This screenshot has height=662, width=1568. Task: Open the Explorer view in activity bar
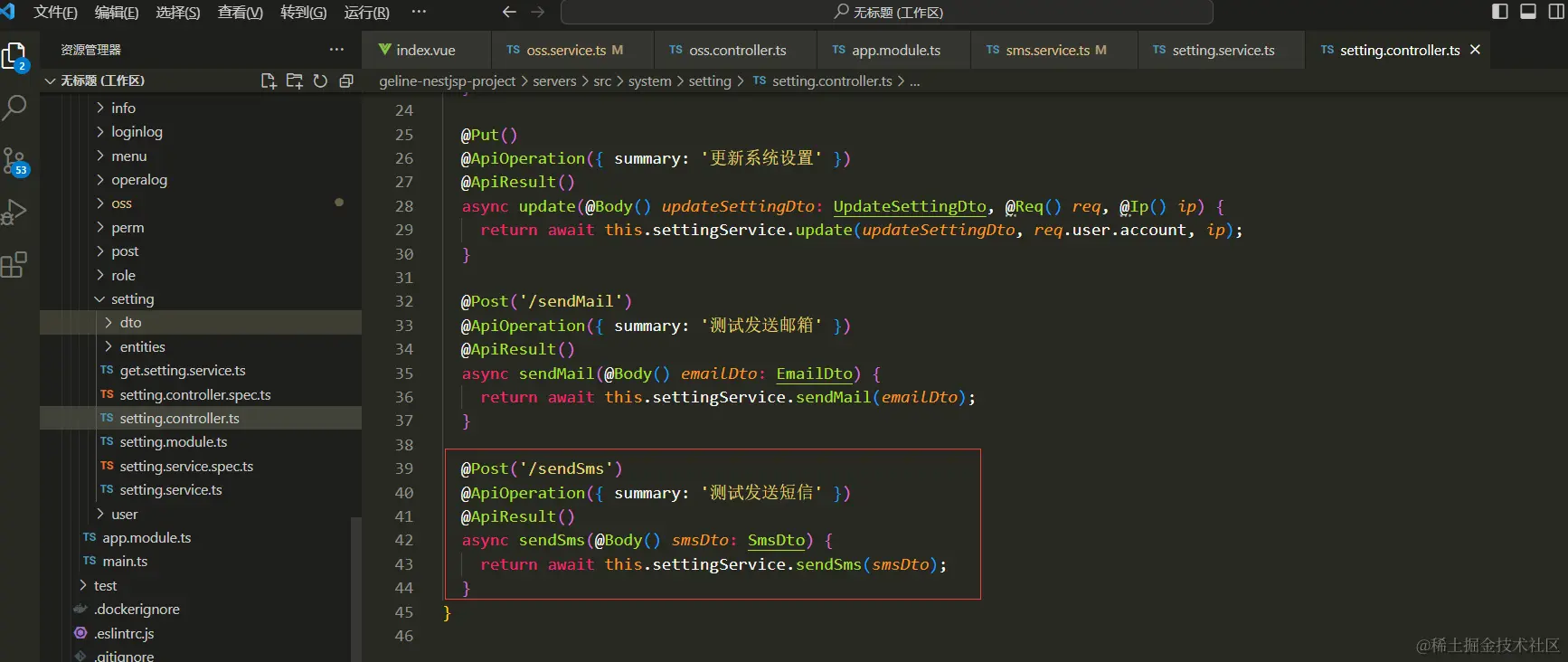coord(15,57)
